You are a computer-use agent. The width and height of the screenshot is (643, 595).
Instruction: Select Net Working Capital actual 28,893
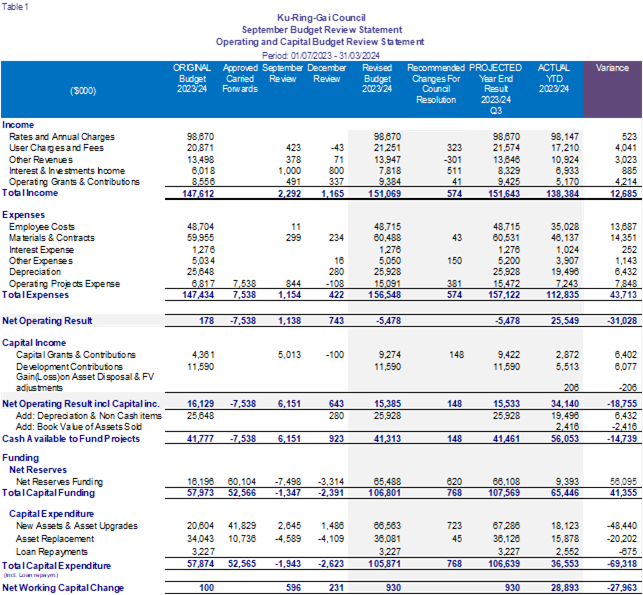pyautogui.click(x=565, y=588)
